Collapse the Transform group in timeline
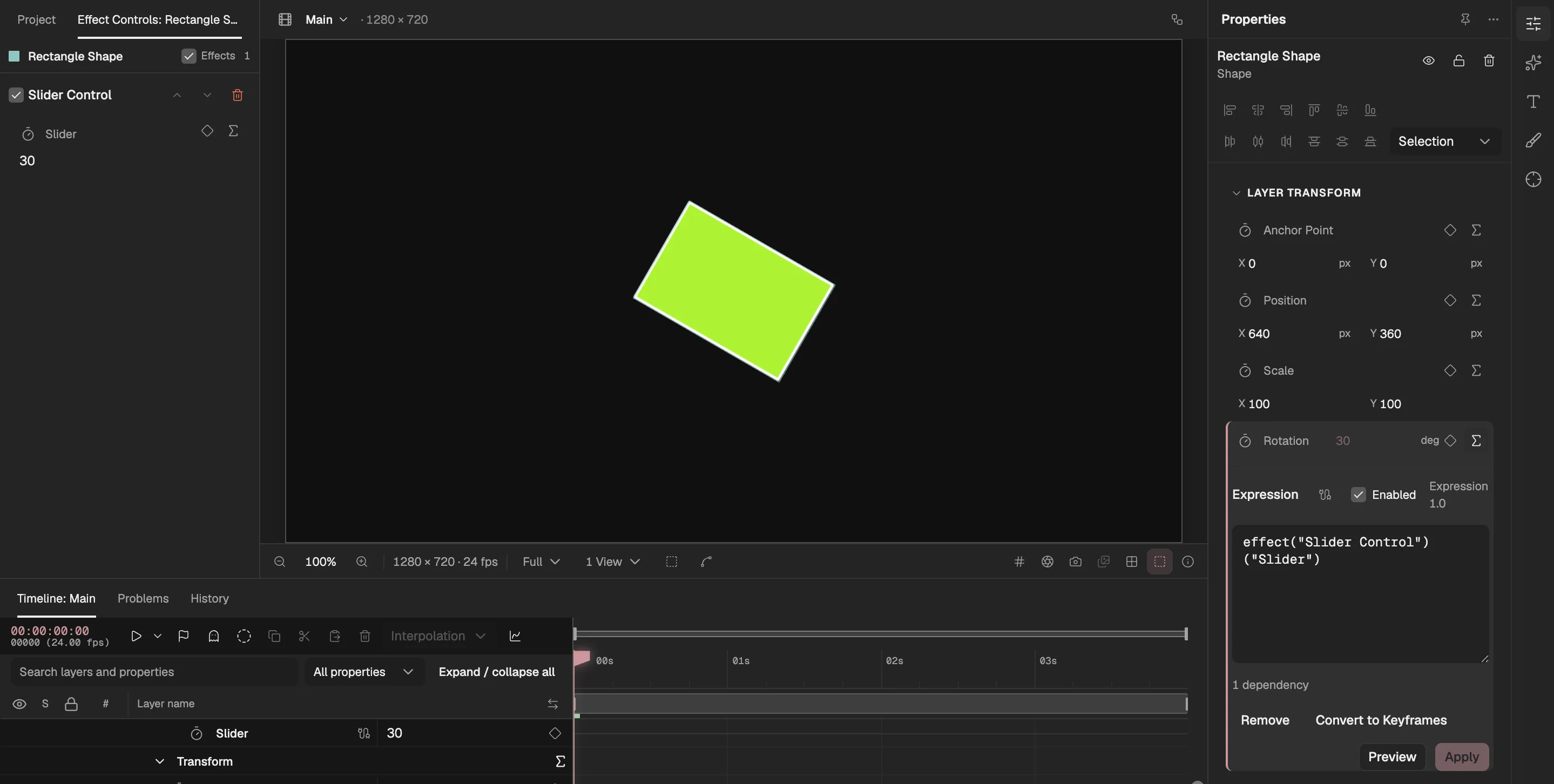 [x=159, y=762]
